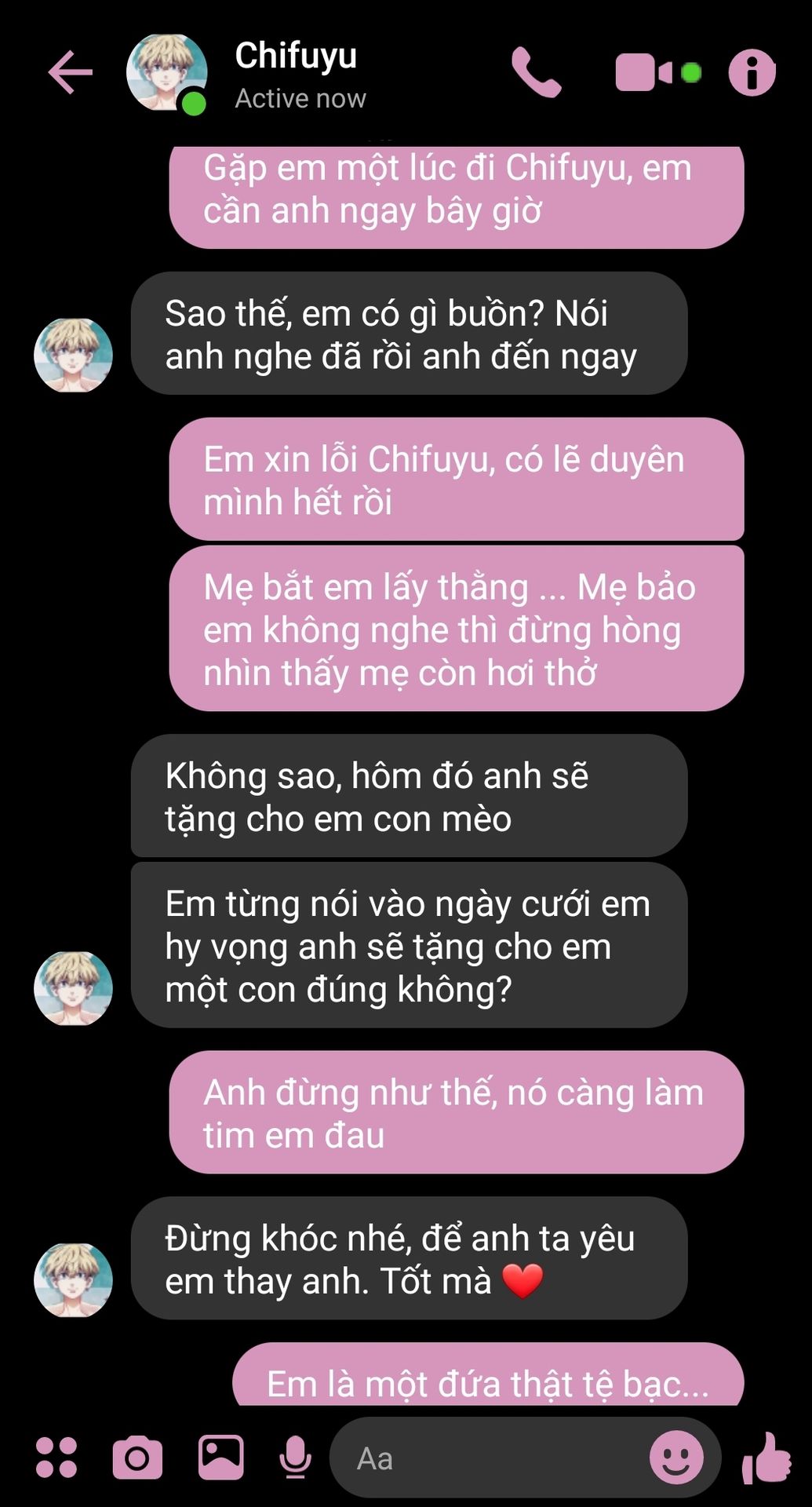Open the photo gallery picker
The width and height of the screenshot is (812, 1507).
[220, 1458]
